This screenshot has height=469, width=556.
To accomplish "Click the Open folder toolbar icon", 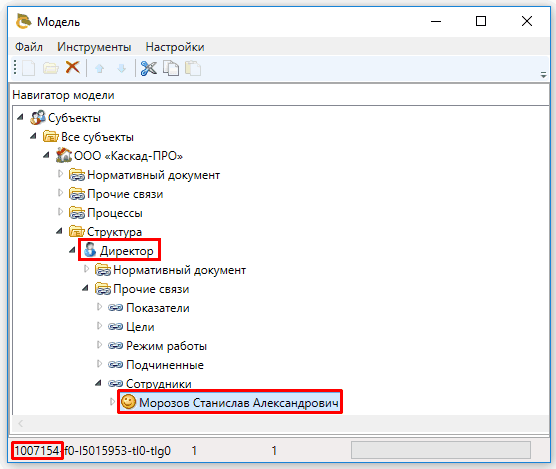I will [x=51, y=68].
